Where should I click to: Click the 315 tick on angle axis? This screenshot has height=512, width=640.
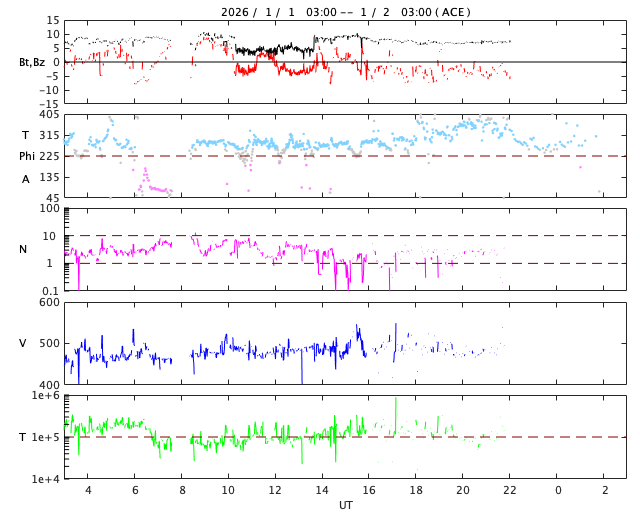pos(48,135)
